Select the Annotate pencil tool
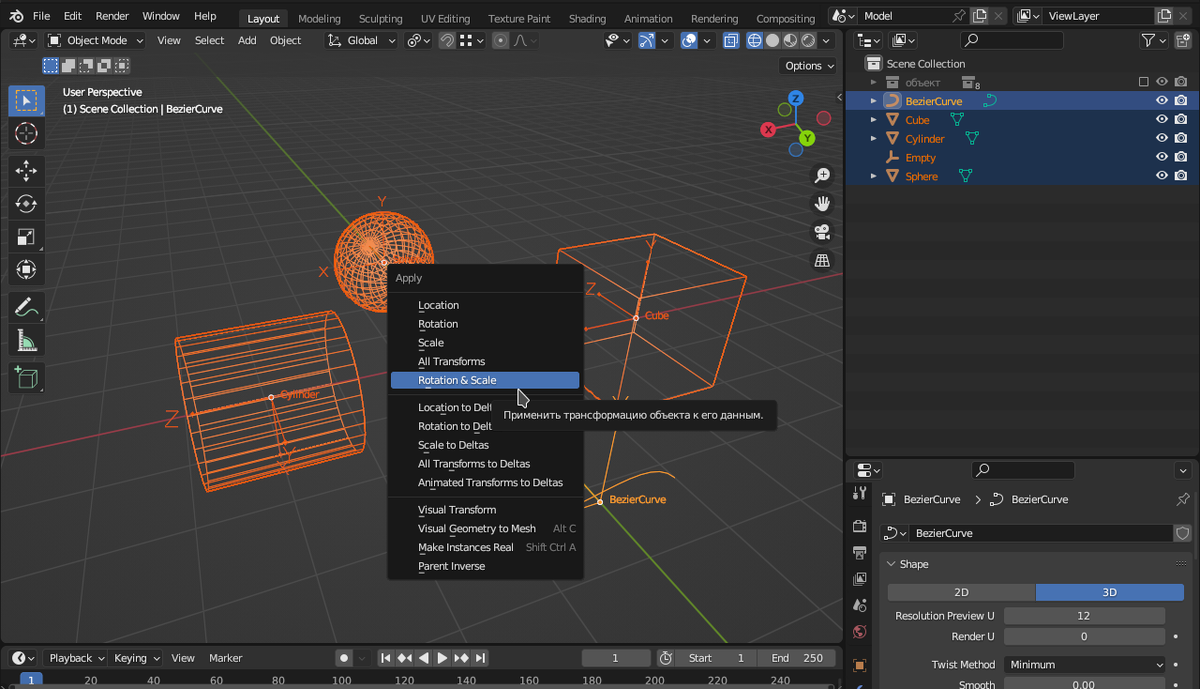The height and width of the screenshot is (689, 1200). tap(27, 307)
